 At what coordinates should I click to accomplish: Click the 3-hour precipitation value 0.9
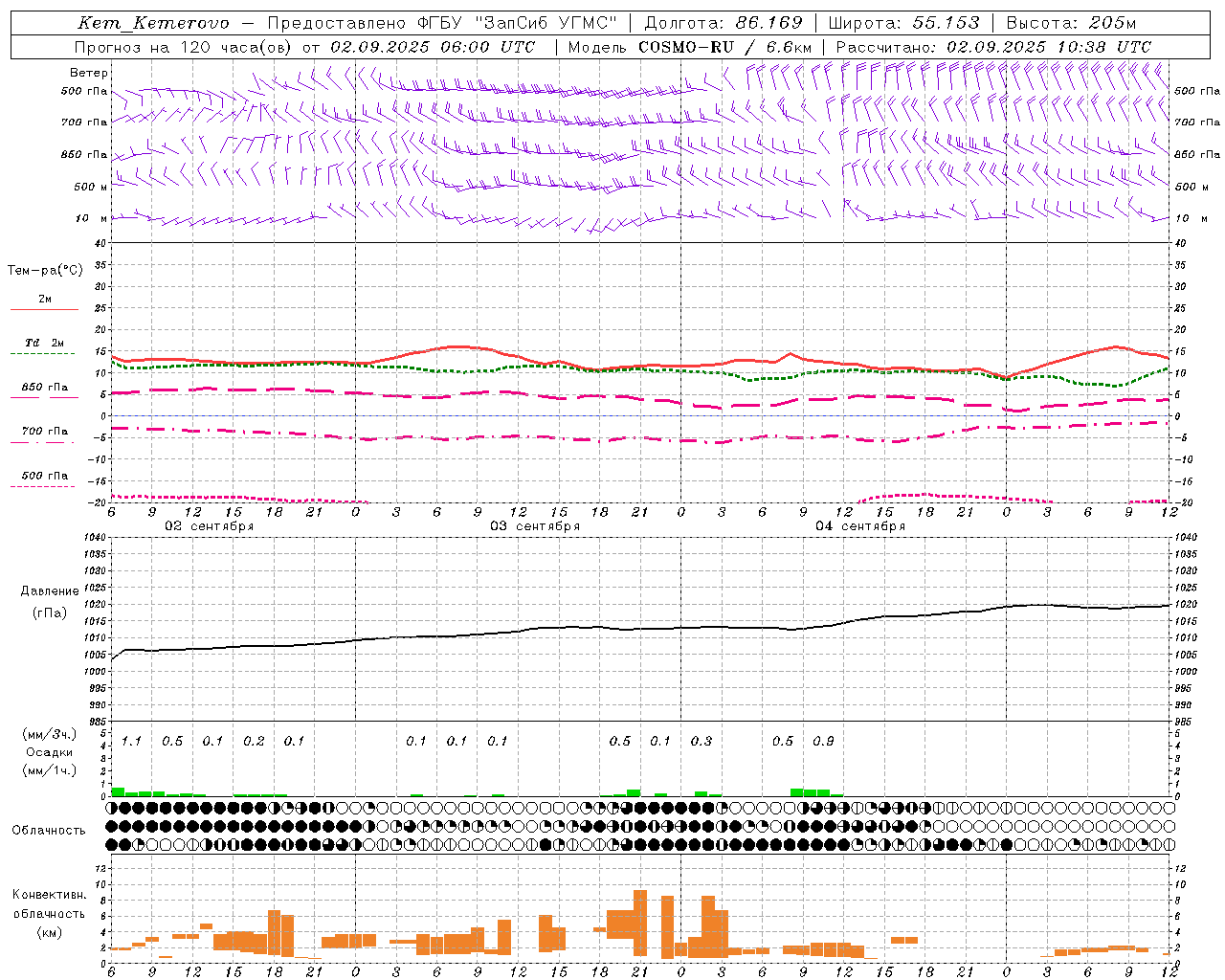pos(823,741)
